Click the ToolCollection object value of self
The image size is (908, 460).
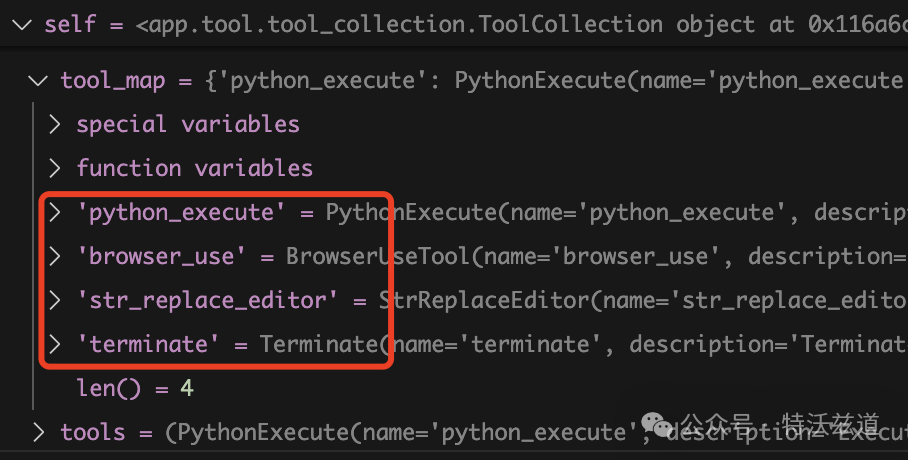tap(521, 24)
